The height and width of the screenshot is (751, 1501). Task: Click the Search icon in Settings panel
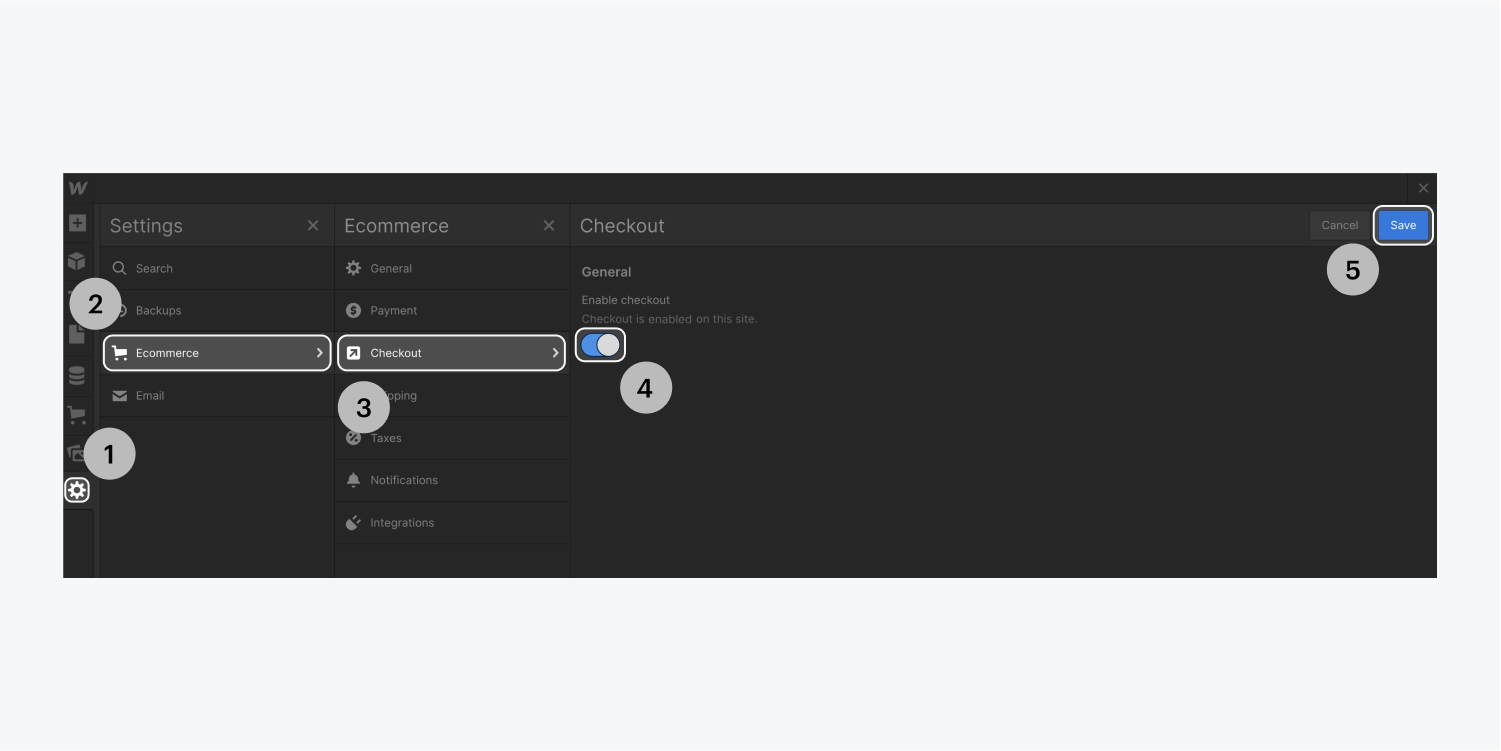[x=119, y=268]
